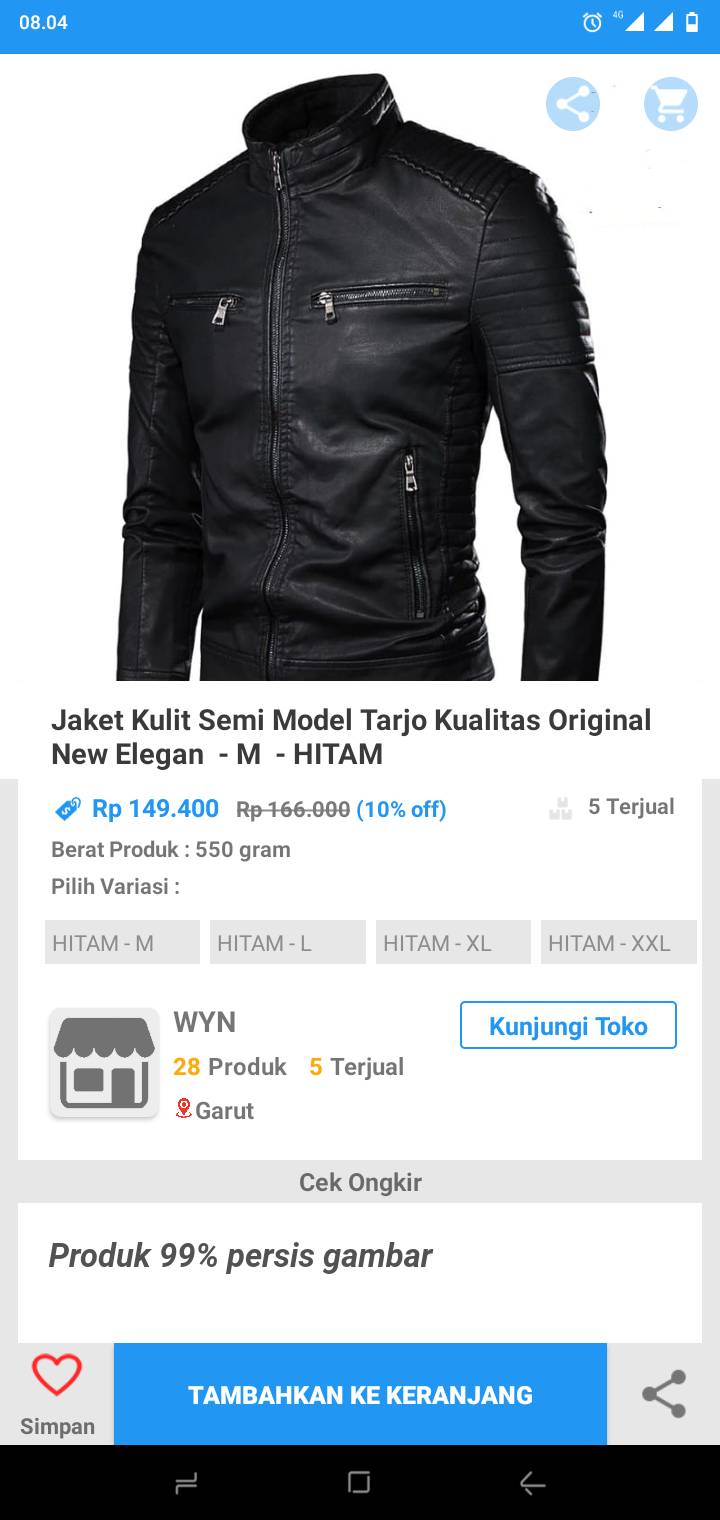The image size is (720, 1520).
Task: Tap the Garut location pin icon
Action: coord(183,1108)
